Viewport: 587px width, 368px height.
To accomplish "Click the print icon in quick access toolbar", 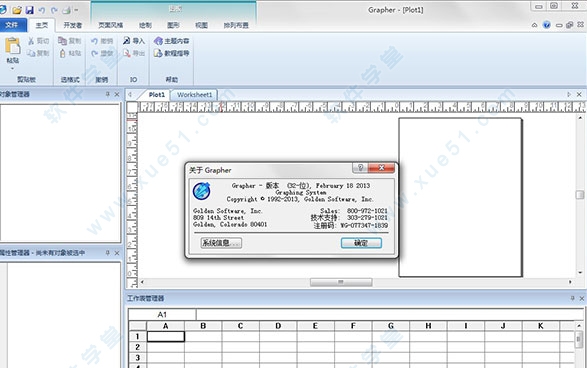I will point(67,10).
